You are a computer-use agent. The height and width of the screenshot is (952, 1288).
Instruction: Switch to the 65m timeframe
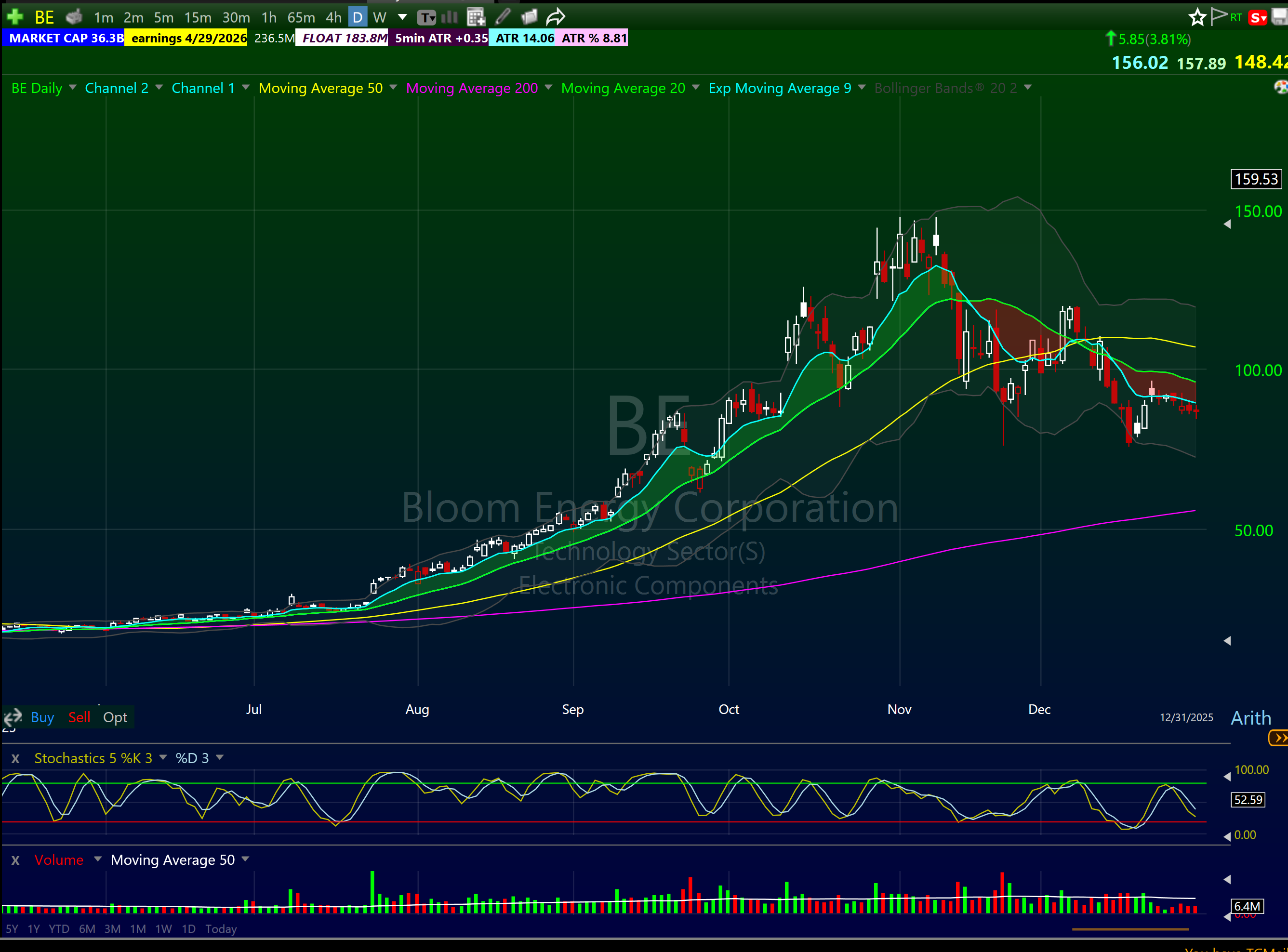301,17
